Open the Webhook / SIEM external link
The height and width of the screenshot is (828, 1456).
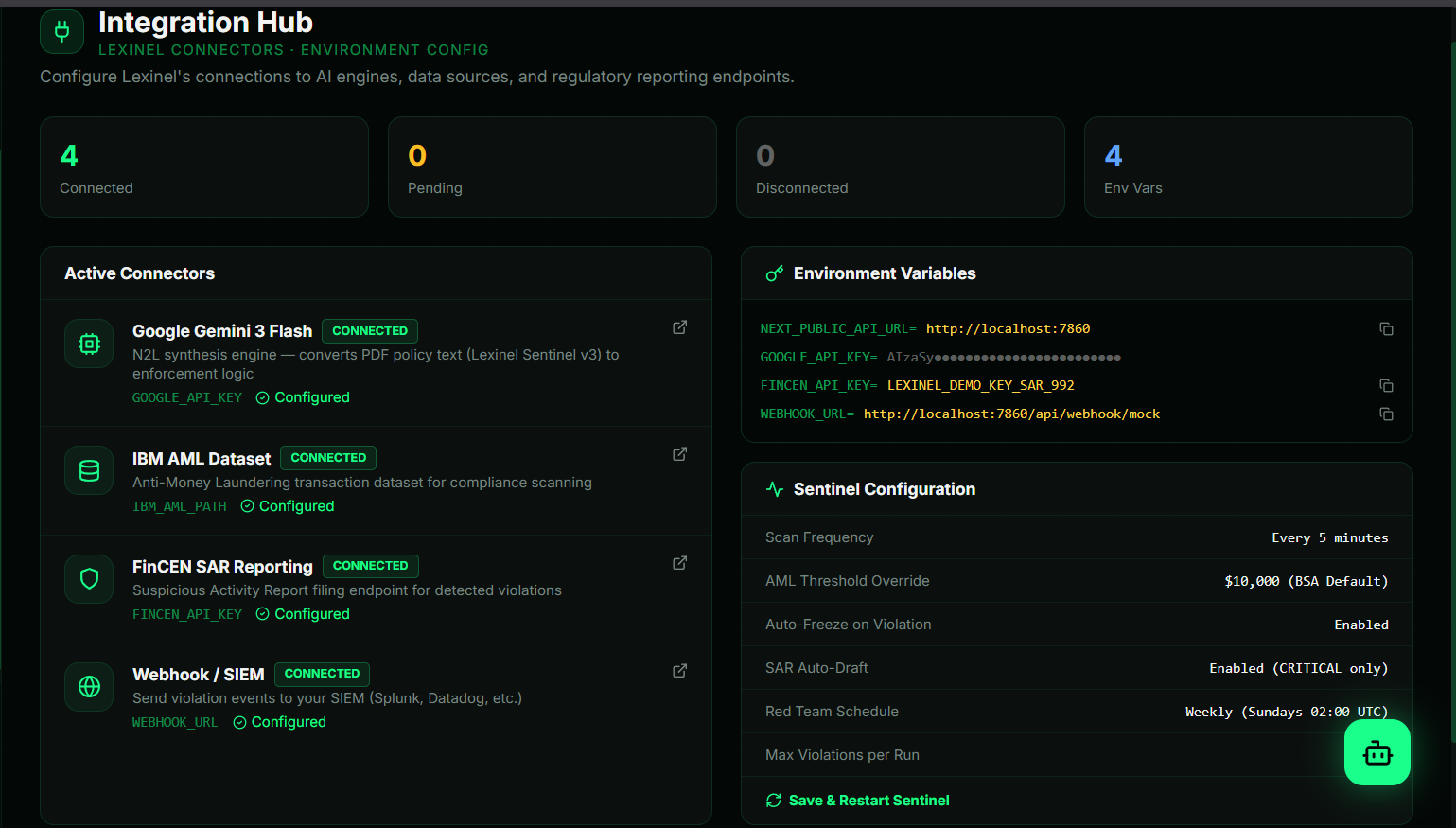click(679, 670)
